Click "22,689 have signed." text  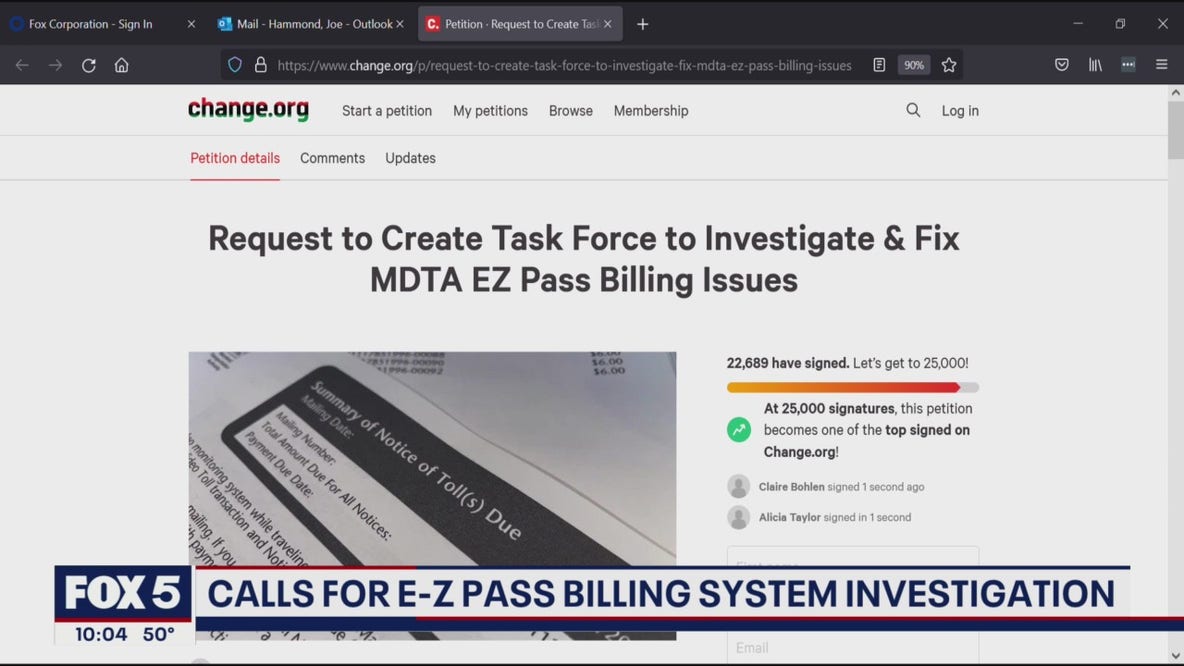pyautogui.click(x=788, y=363)
